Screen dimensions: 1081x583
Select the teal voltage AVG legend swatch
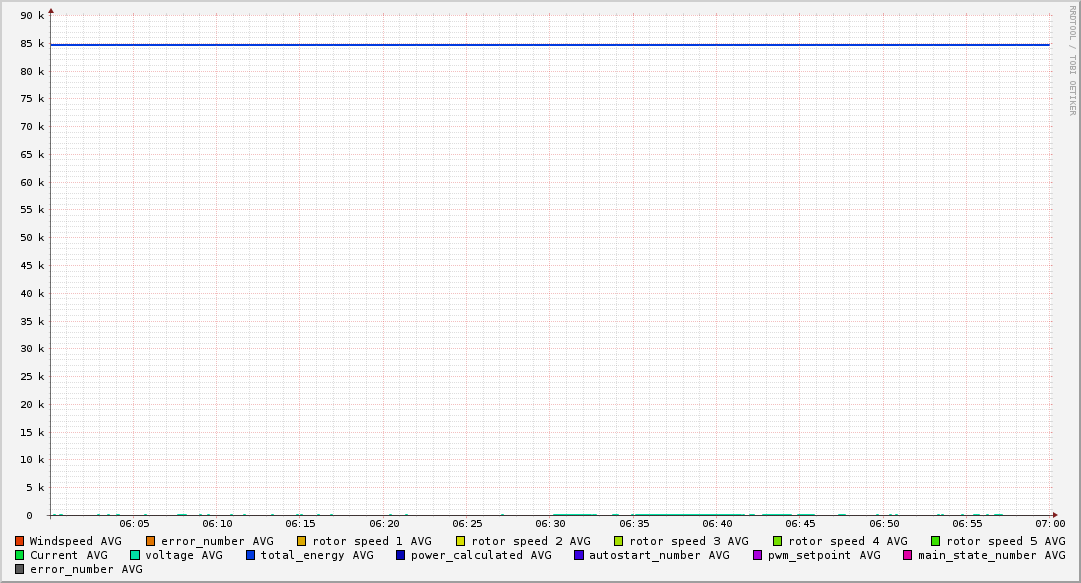135,555
